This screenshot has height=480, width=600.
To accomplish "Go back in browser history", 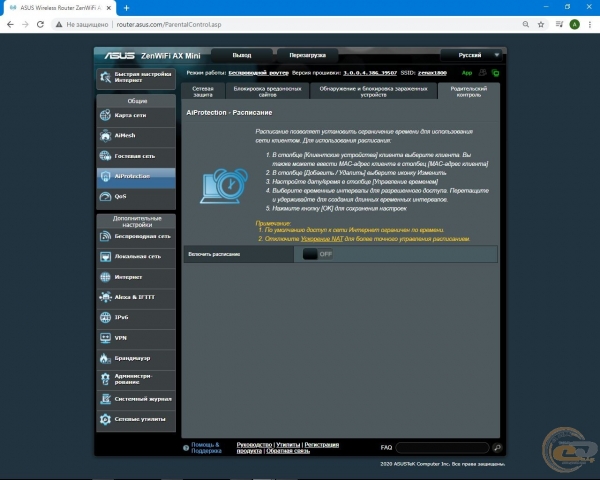I will pyautogui.click(x=10, y=24).
